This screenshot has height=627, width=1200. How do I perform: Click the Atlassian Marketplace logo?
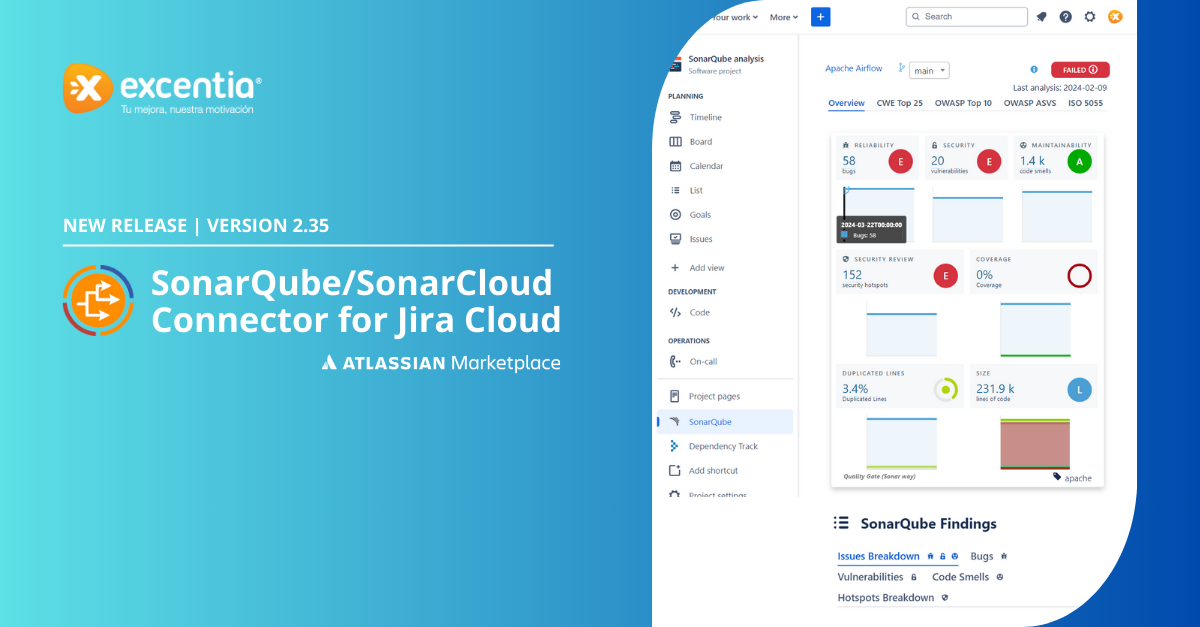[441, 362]
